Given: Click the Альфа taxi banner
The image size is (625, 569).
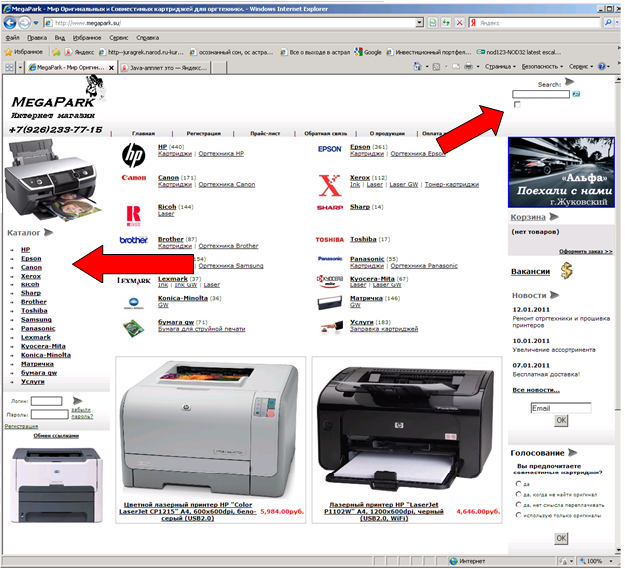Looking at the screenshot, I should (x=562, y=172).
